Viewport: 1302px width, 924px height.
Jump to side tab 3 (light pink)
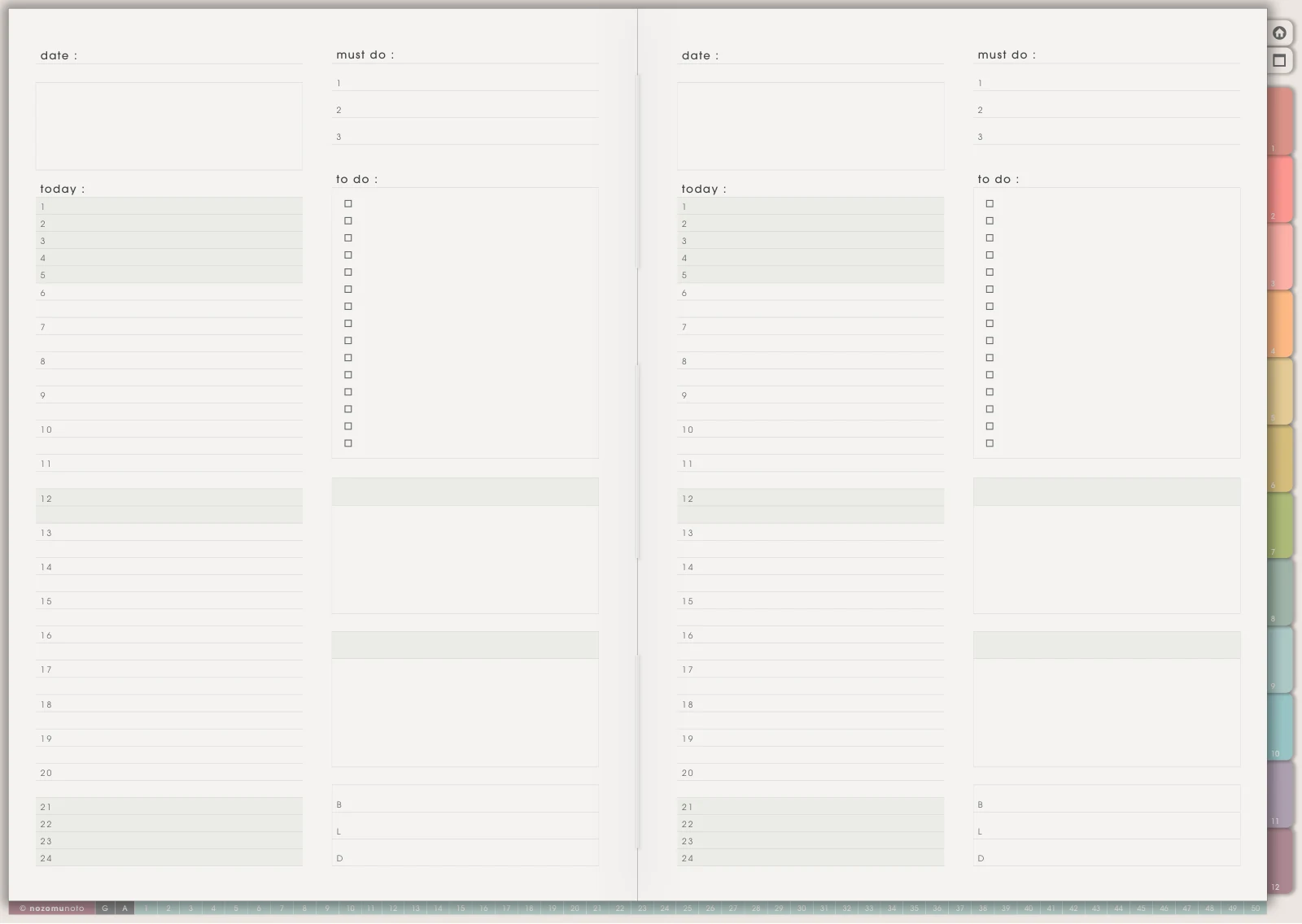coord(1279,256)
